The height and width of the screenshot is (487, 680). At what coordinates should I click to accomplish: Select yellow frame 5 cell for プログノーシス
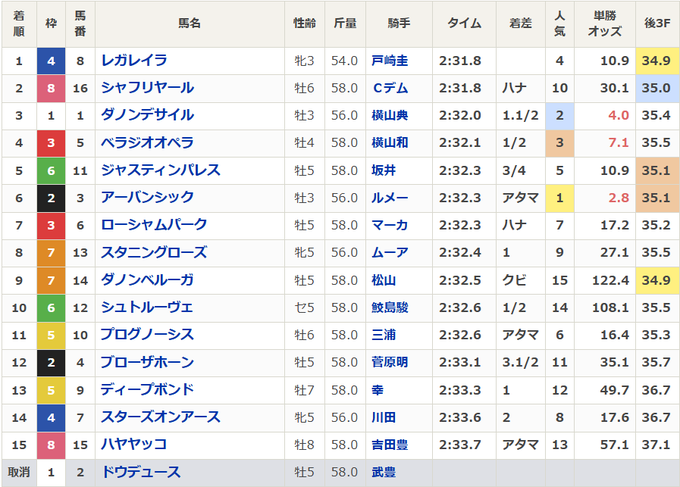point(51,335)
